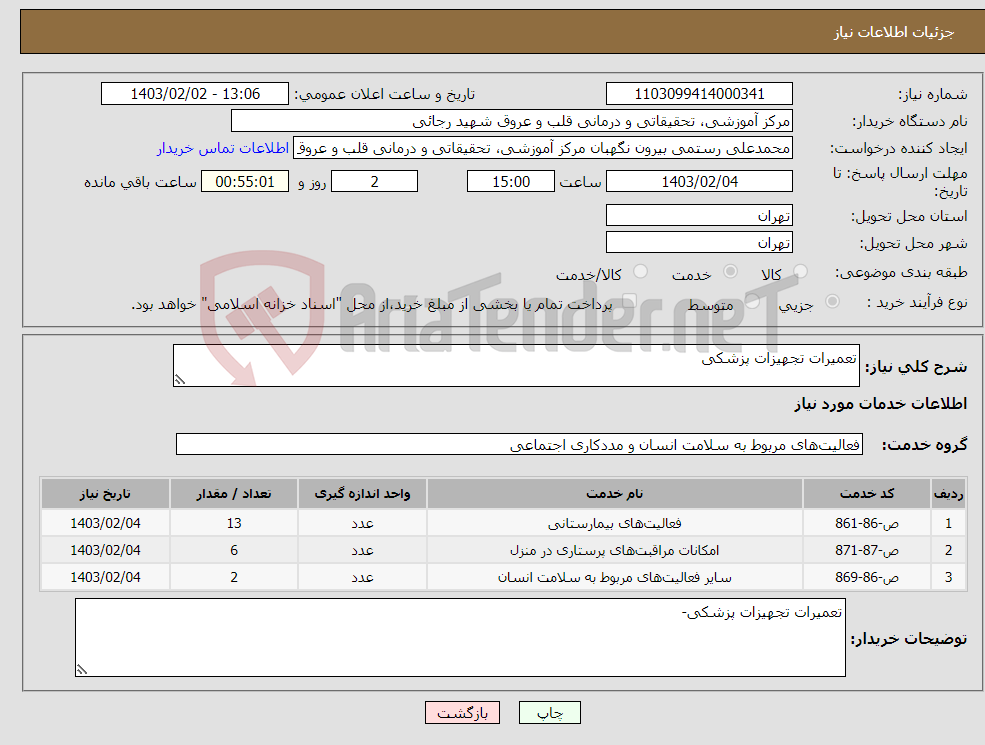Screen dimensions: 985x745
Task: Click the announcement date field 1403/02/02 - 13:06
Action: pyautogui.click(x=195, y=94)
